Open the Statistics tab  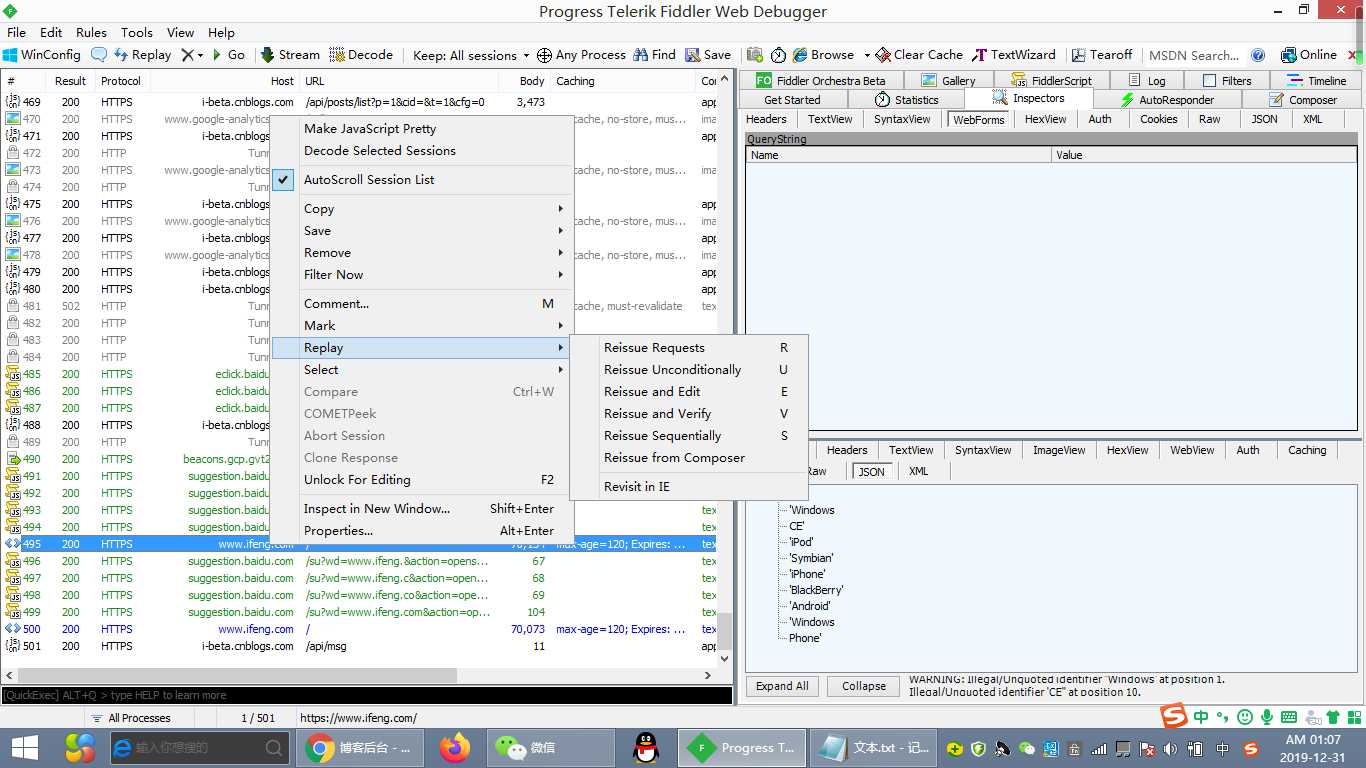pos(906,100)
